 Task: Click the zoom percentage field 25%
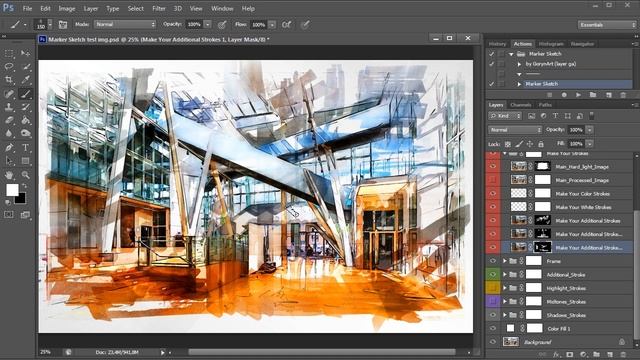coord(45,352)
